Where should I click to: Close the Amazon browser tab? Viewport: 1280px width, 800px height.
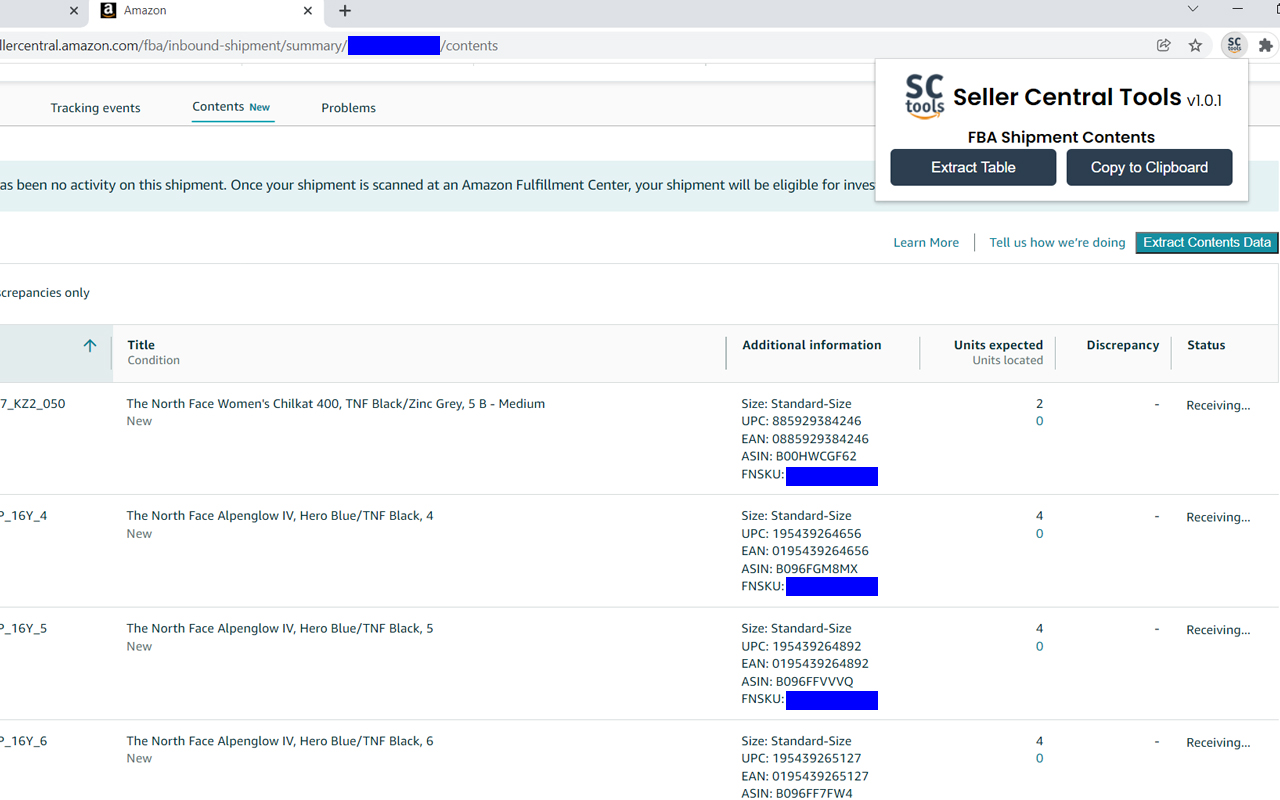click(308, 11)
